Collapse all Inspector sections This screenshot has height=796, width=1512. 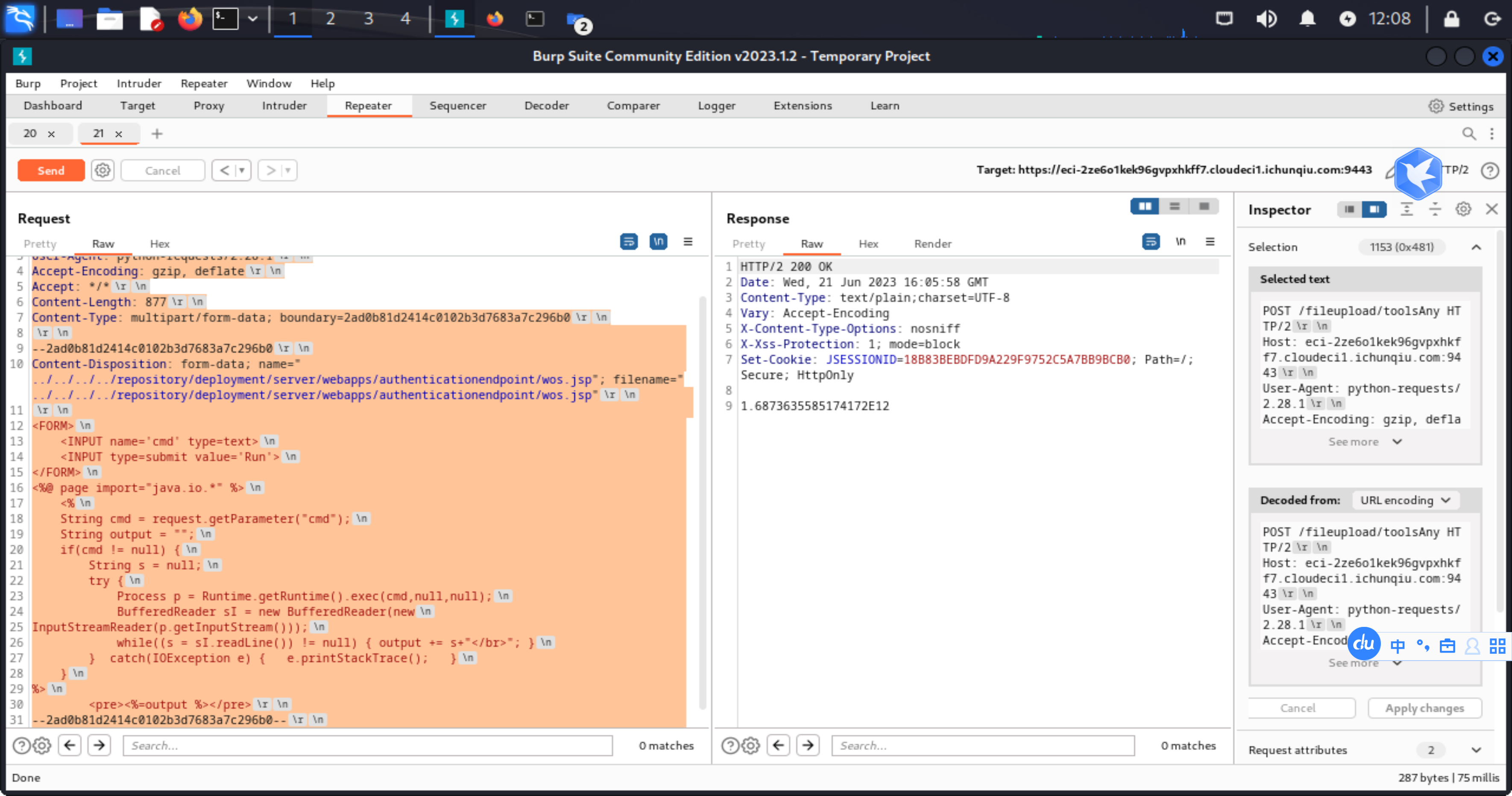pyautogui.click(x=1435, y=210)
